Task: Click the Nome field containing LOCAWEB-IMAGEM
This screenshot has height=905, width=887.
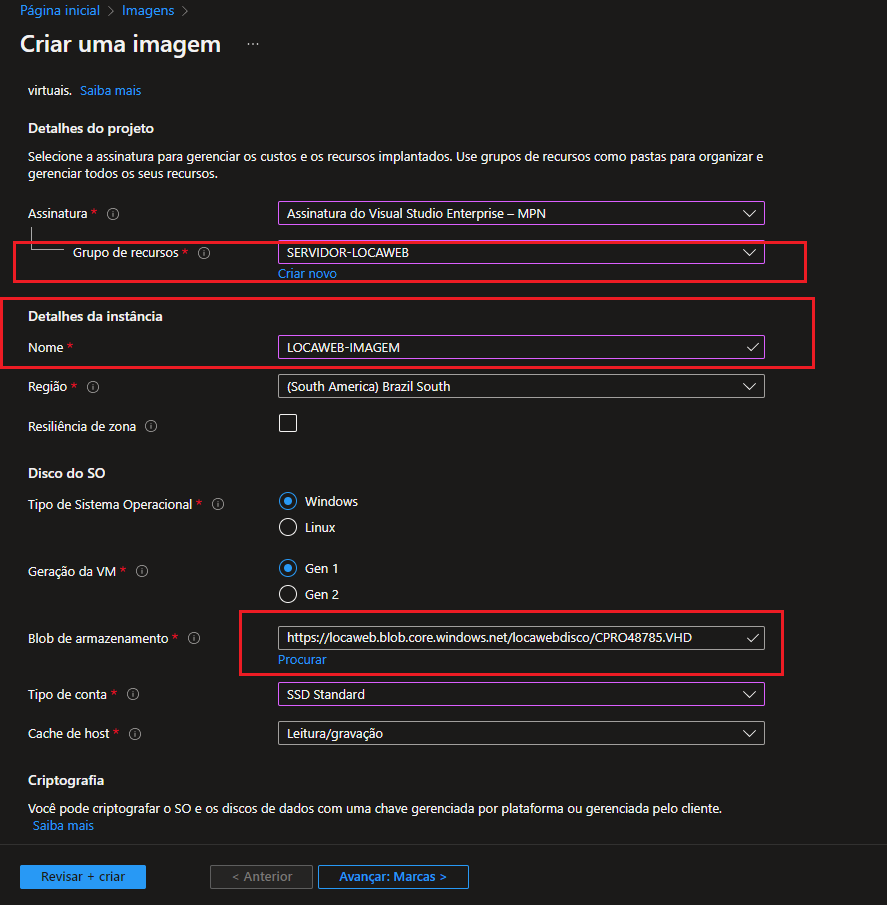Action: (x=510, y=347)
